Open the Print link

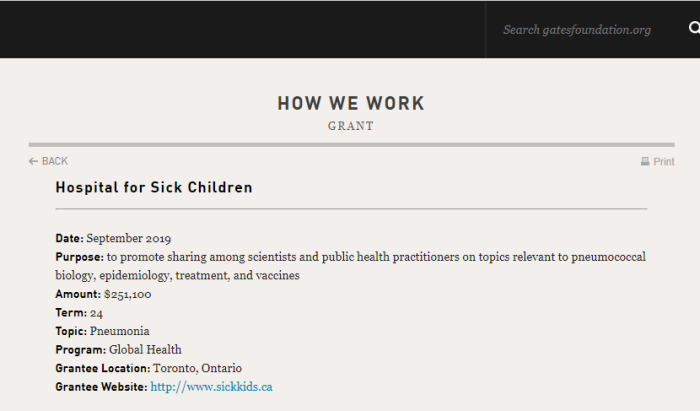[x=658, y=162]
